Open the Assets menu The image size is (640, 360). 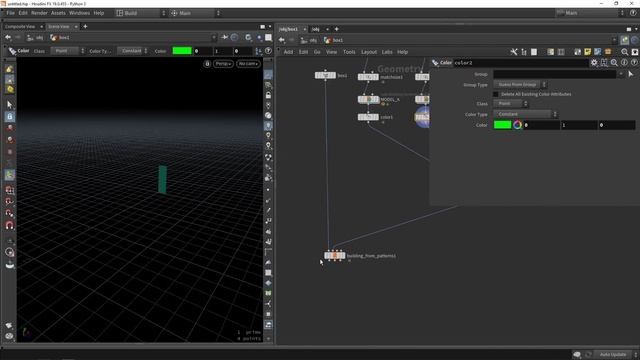58,13
